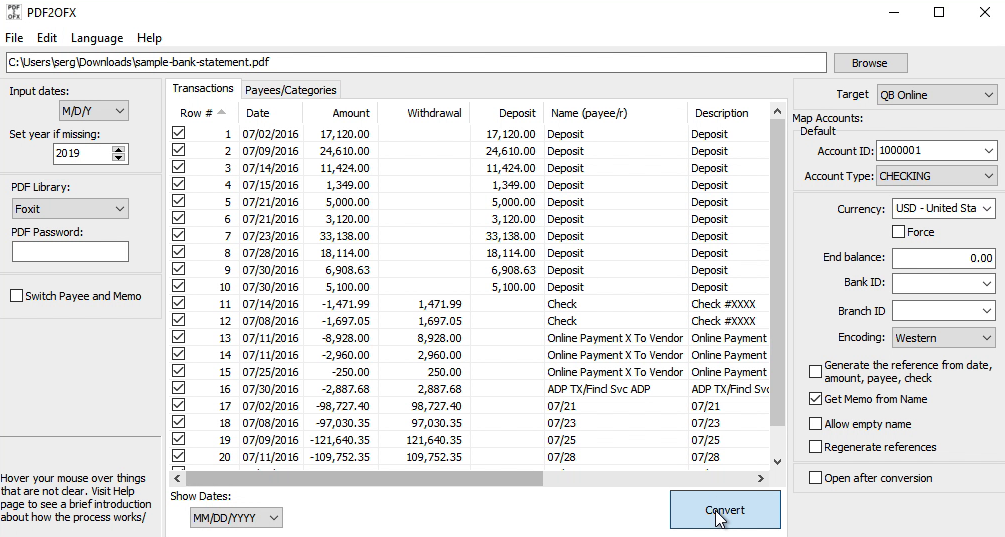The width and height of the screenshot is (1005, 537).
Task: Click the table scroll-left arrow
Action: tap(178, 478)
